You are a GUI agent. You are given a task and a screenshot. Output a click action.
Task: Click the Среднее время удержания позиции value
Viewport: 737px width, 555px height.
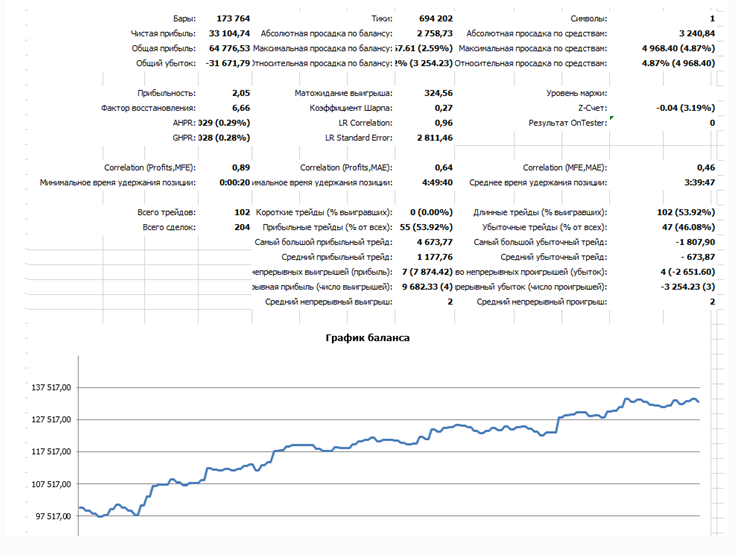(x=692, y=183)
